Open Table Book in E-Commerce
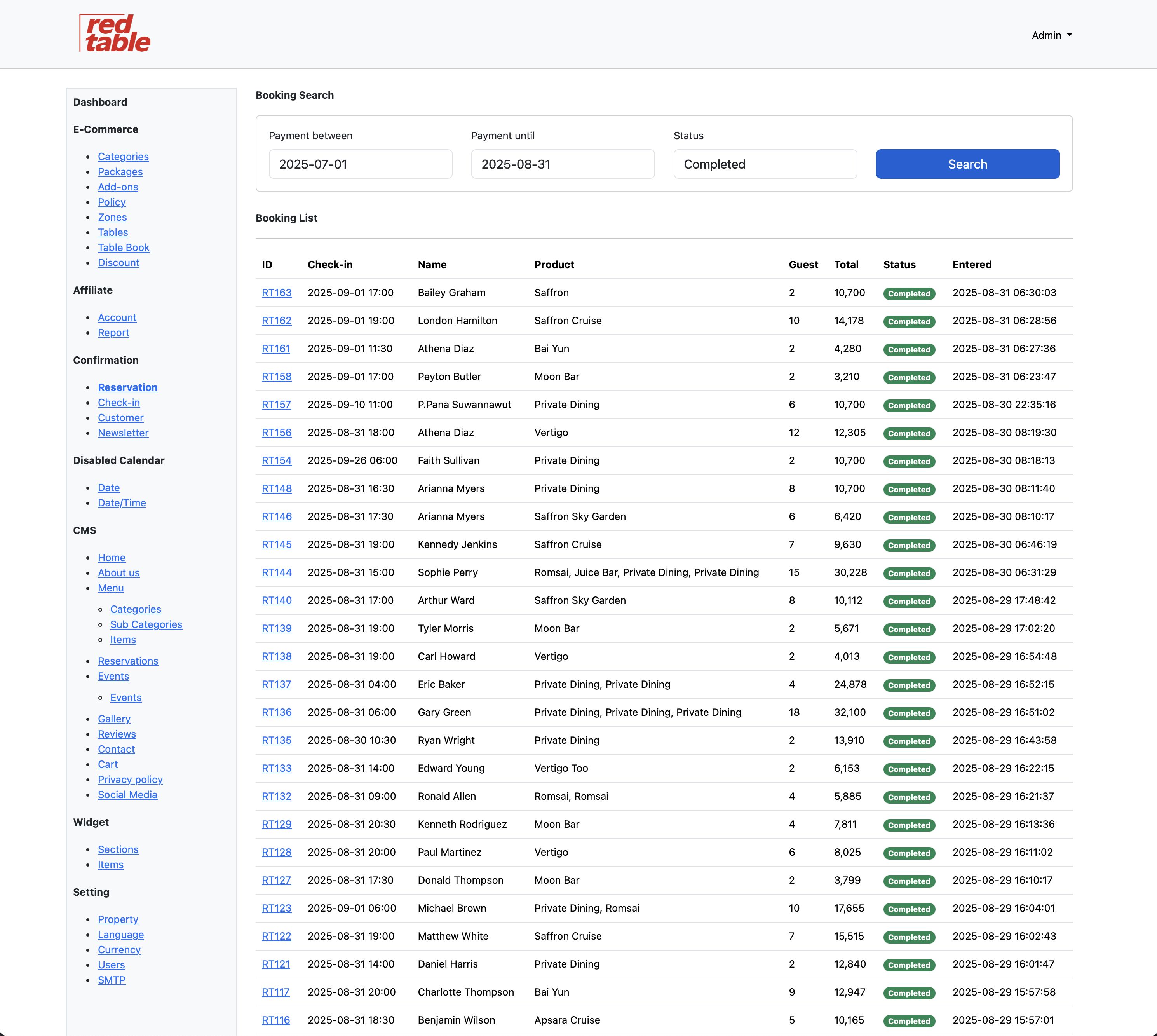 point(124,248)
